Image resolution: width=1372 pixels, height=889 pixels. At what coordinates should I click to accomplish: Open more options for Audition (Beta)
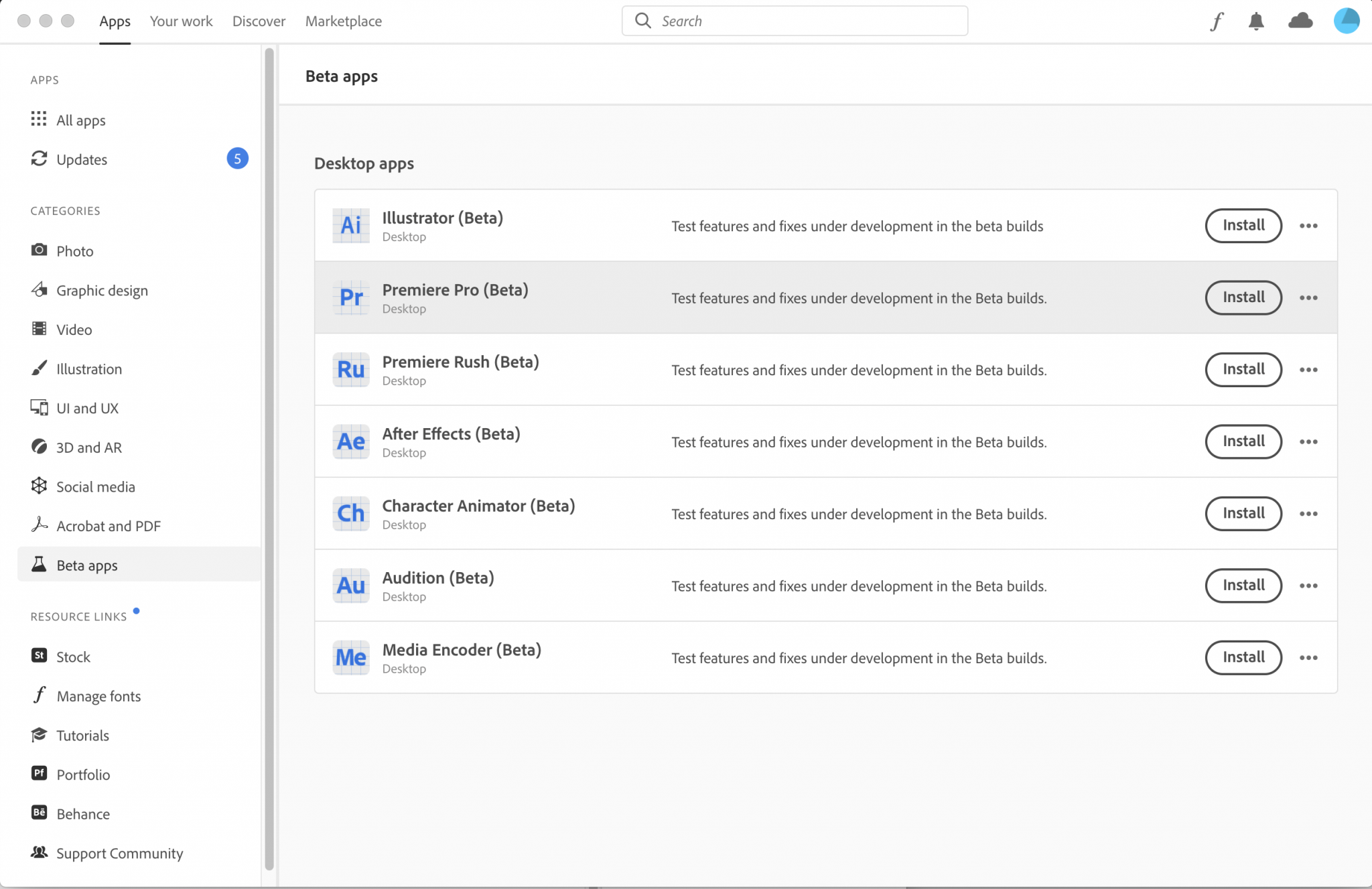tap(1308, 586)
